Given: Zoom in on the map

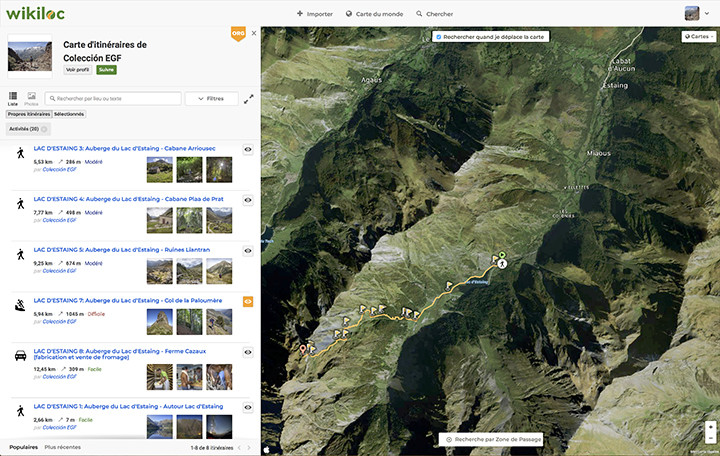Looking at the screenshot, I should tap(710, 425).
